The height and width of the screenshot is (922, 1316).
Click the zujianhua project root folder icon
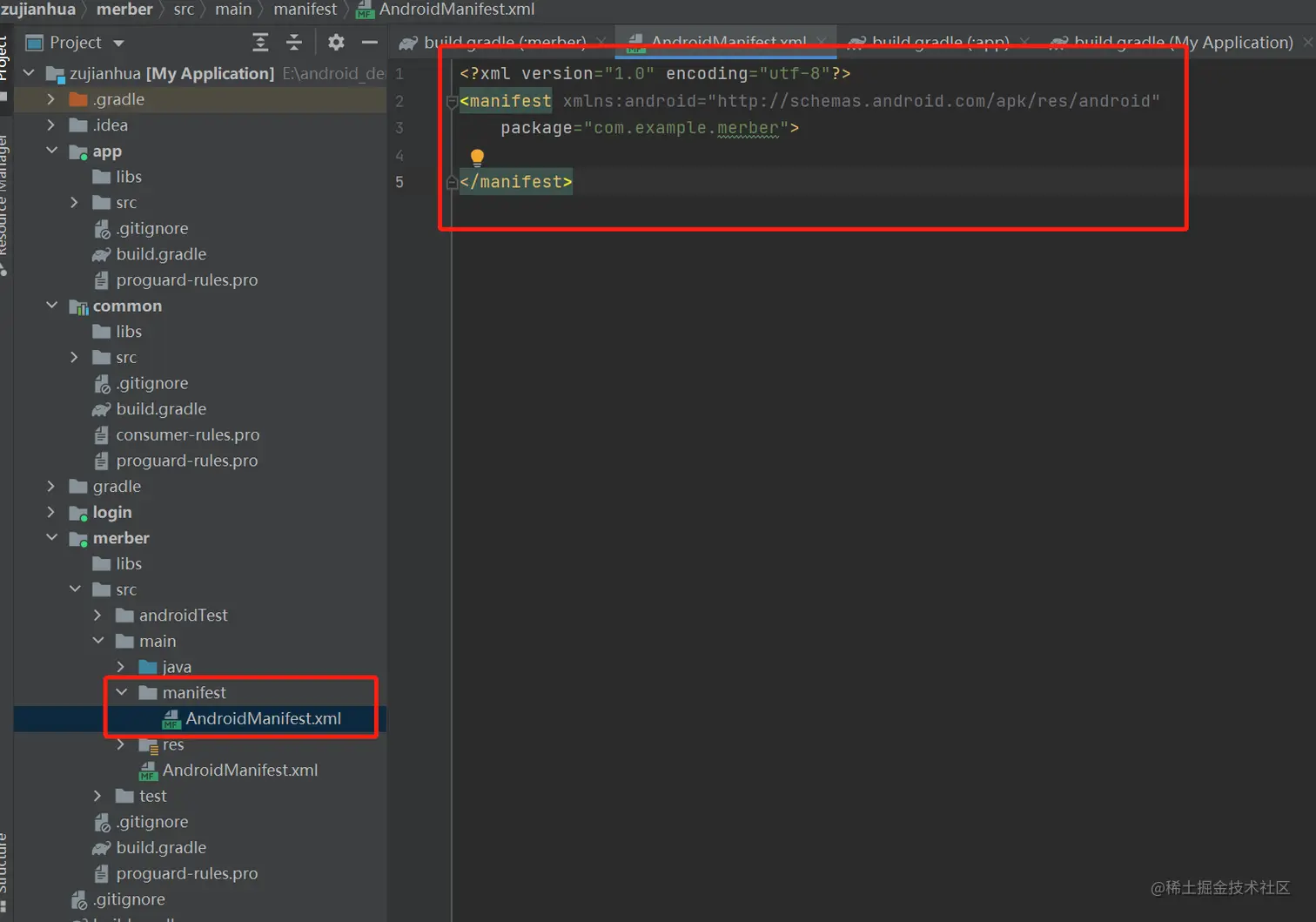(x=56, y=74)
